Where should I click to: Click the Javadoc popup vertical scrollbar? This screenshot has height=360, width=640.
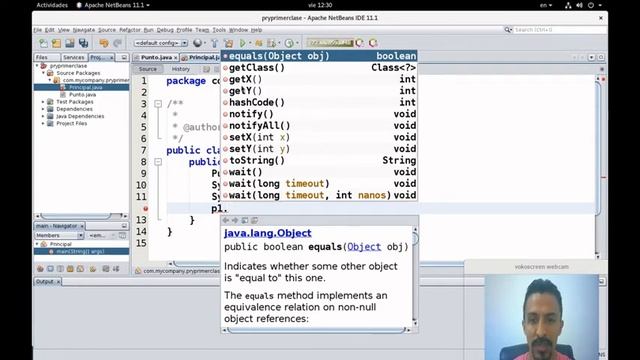tap(415, 276)
